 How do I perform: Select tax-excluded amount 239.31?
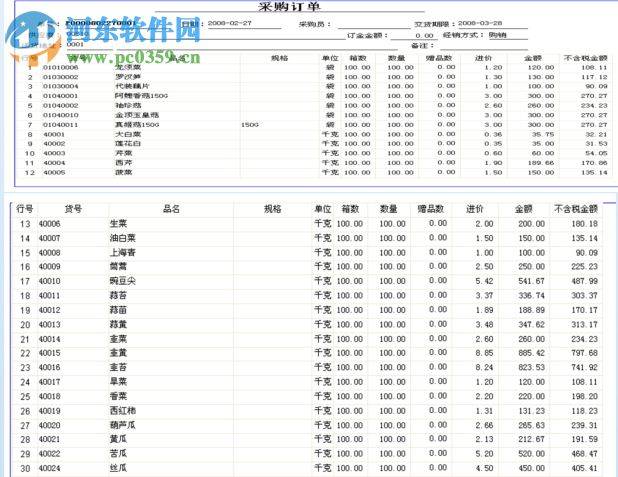click(x=584, y=425)
